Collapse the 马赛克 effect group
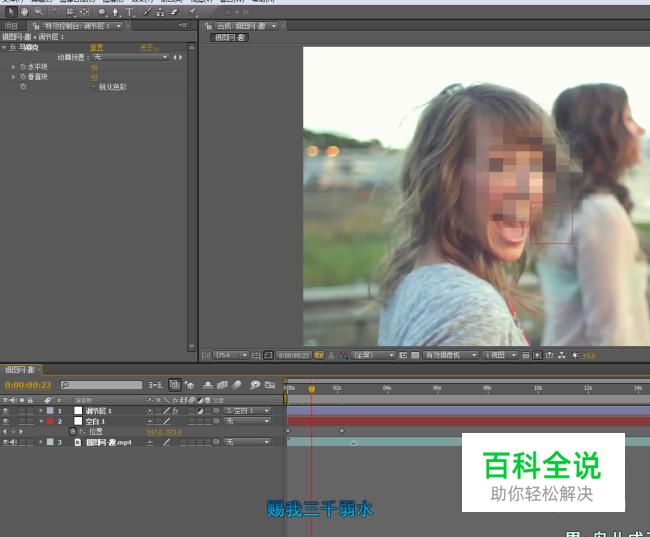The image size is (650, 537). [x=4, y=47]
